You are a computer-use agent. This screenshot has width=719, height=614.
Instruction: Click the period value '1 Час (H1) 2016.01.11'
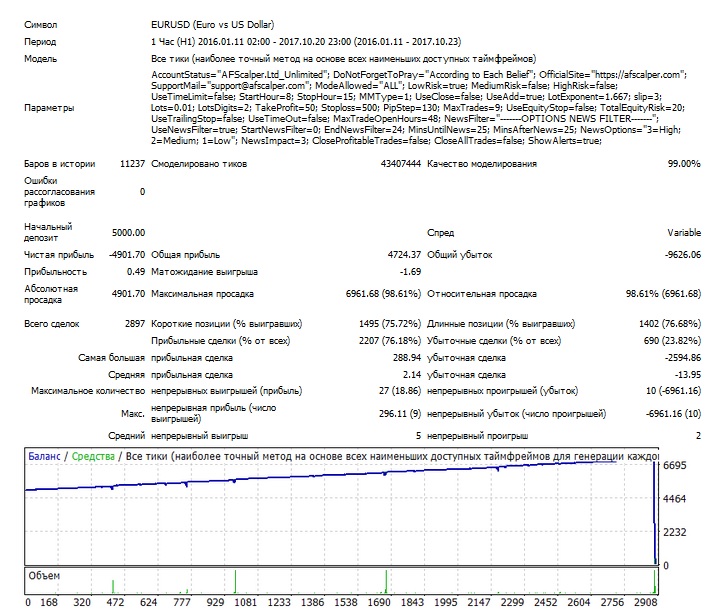click(x=306, y=42)
